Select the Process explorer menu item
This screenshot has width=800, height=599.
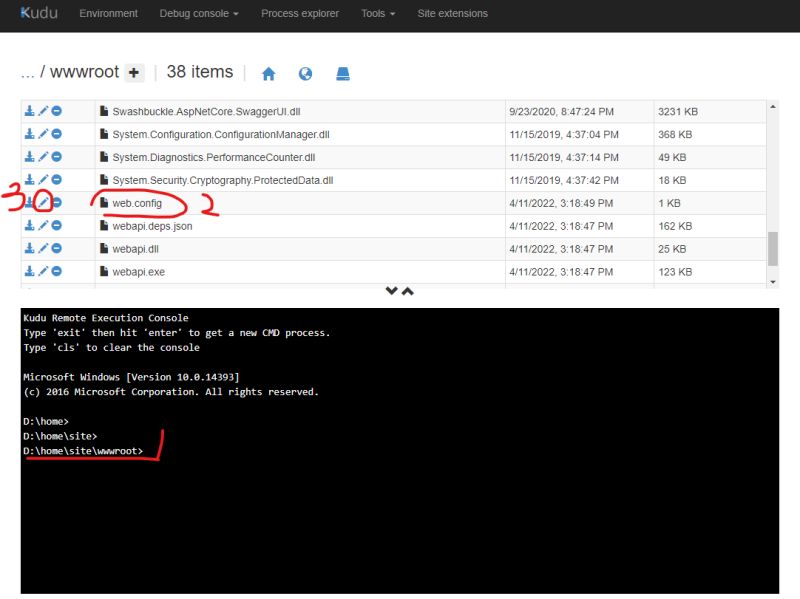pyautogui.click(x=300, y=13)
